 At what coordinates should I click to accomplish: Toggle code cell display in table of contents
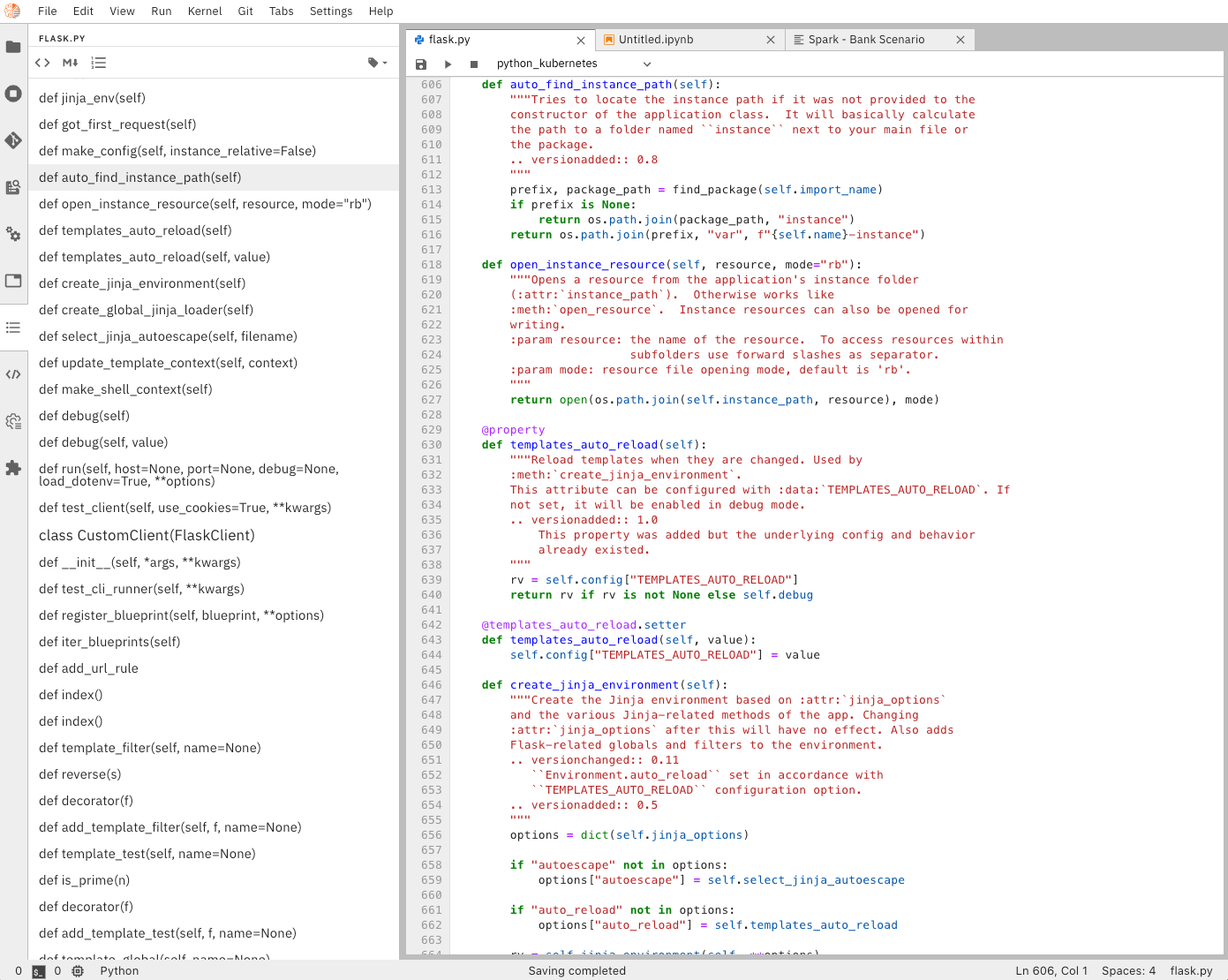(42, 63)
